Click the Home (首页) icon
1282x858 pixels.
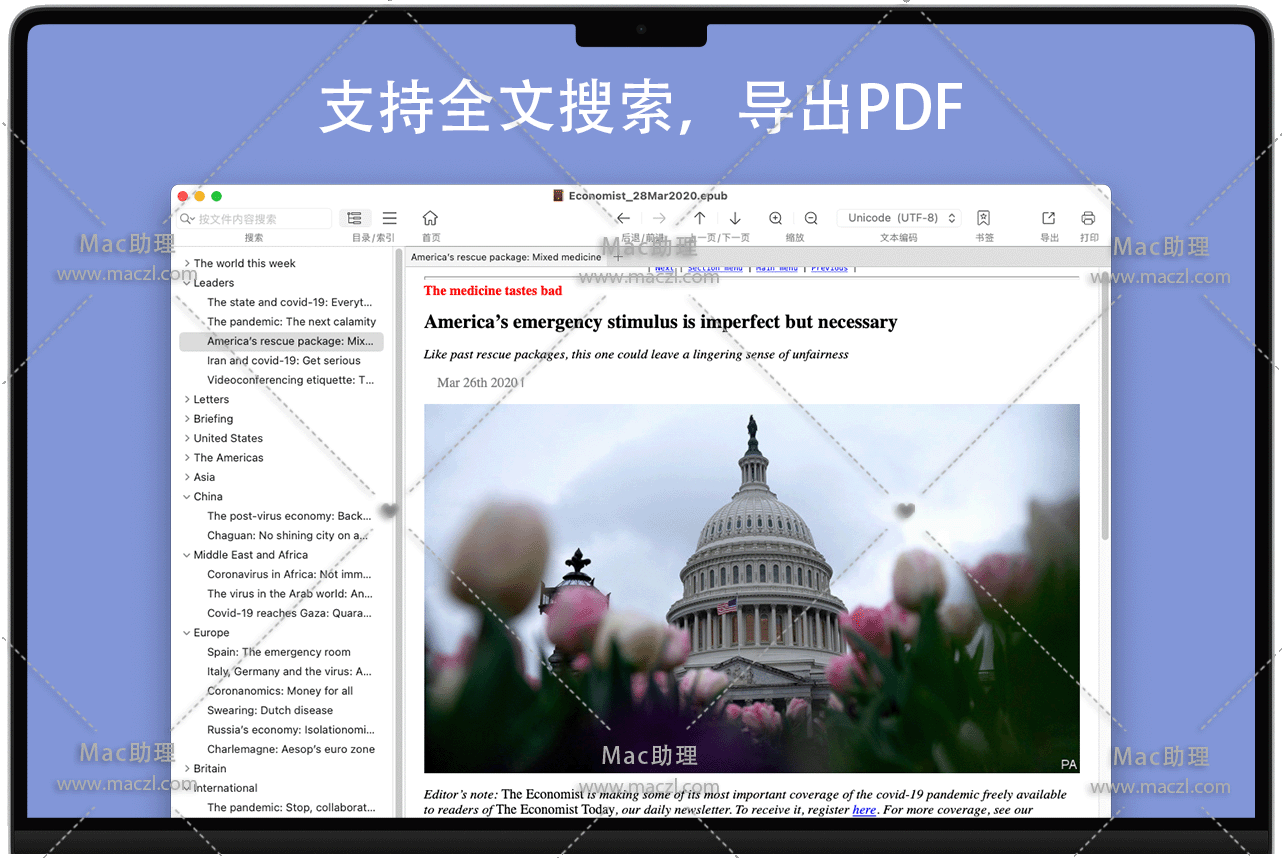coord(430,218)
